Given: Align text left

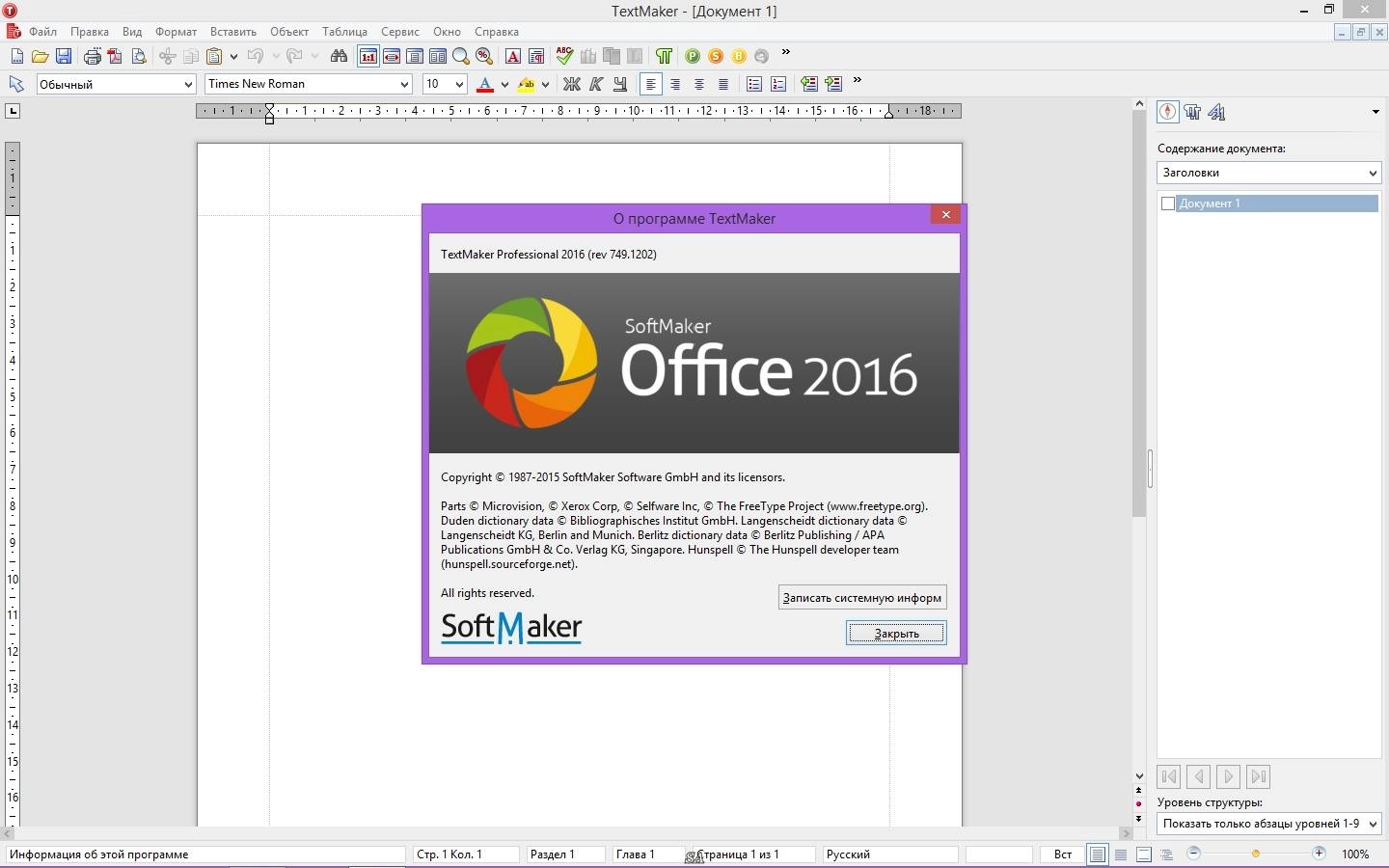Looking at the screenshot, I should (x=651, y=84).
